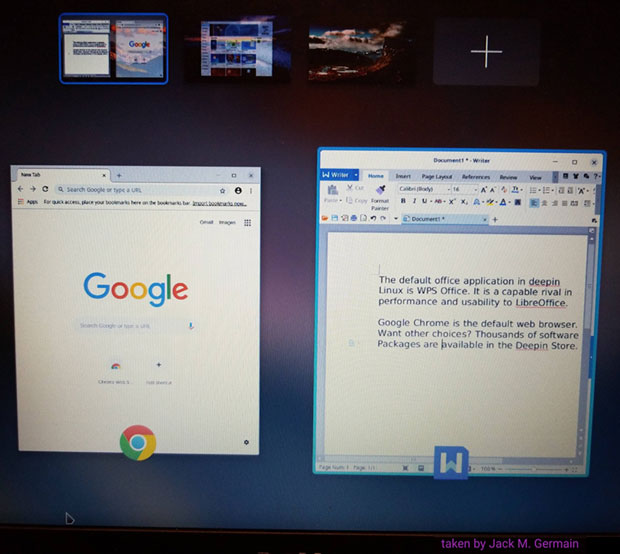The image size is (620, 554).
Task: Click the plus to add a new workspace
Action: point(486,51)
